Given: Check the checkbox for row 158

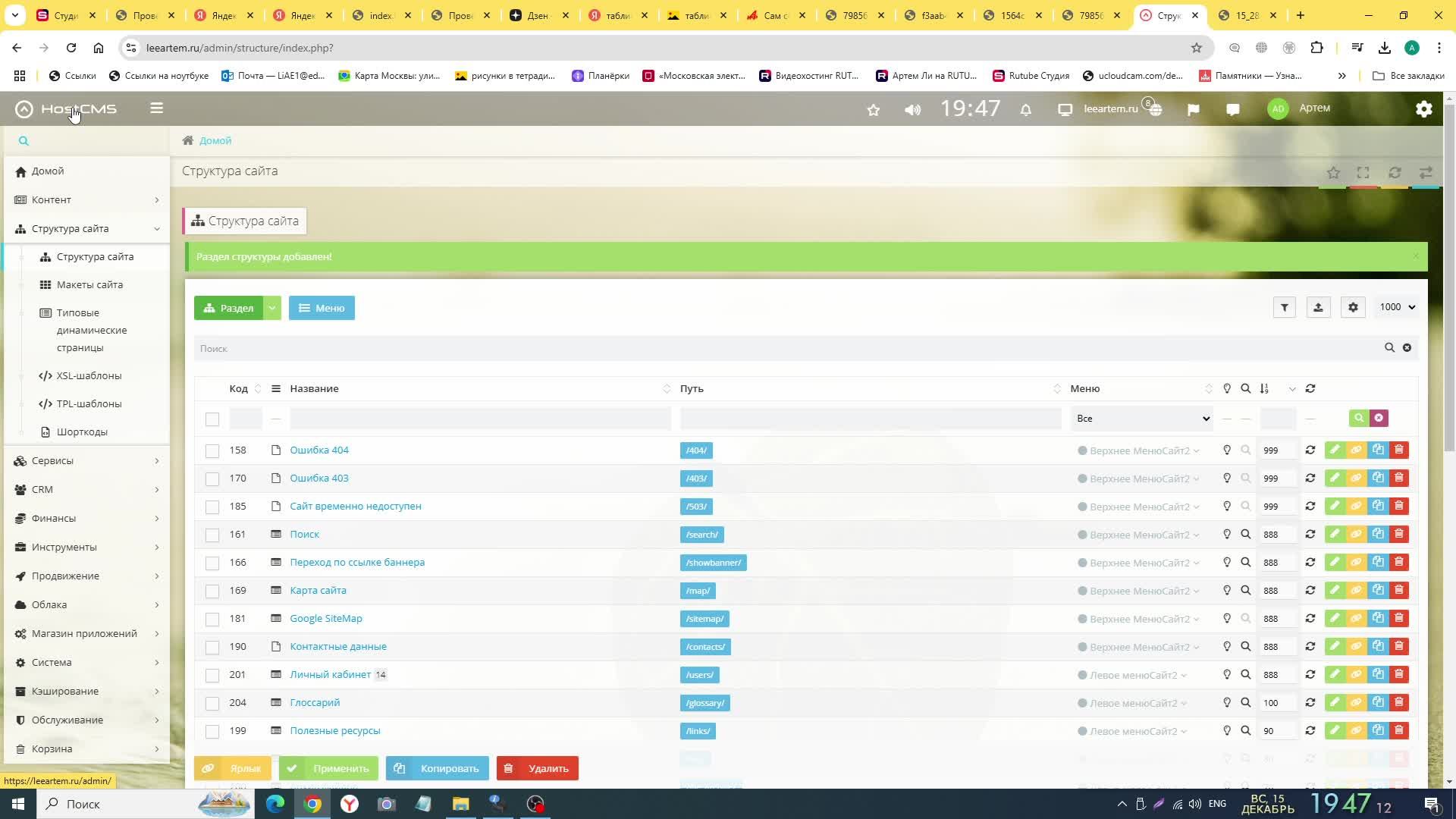Looking at the screenshot, I should tap(212, 451).
